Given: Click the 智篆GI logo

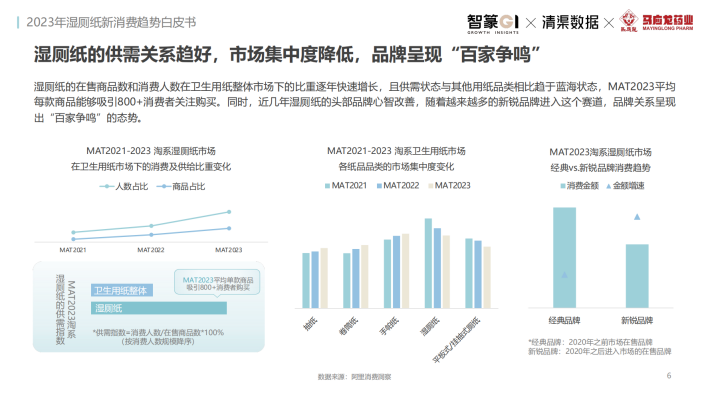Looking at the screenshot, I should pos(493,23).
